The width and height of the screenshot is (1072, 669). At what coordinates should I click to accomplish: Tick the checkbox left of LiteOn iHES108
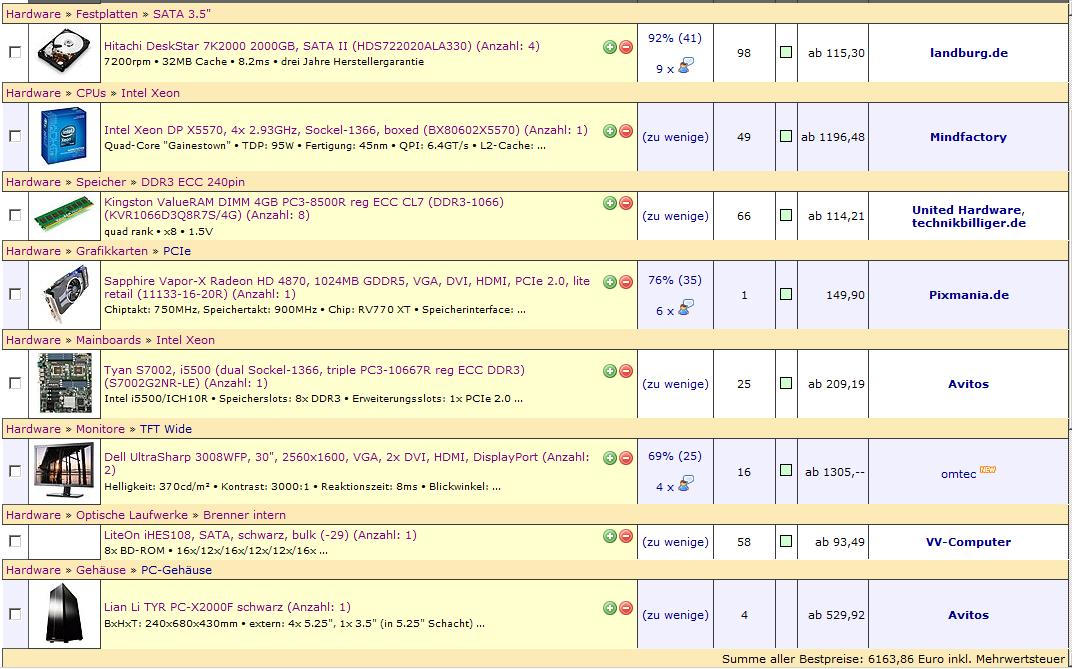coord(14,541)
